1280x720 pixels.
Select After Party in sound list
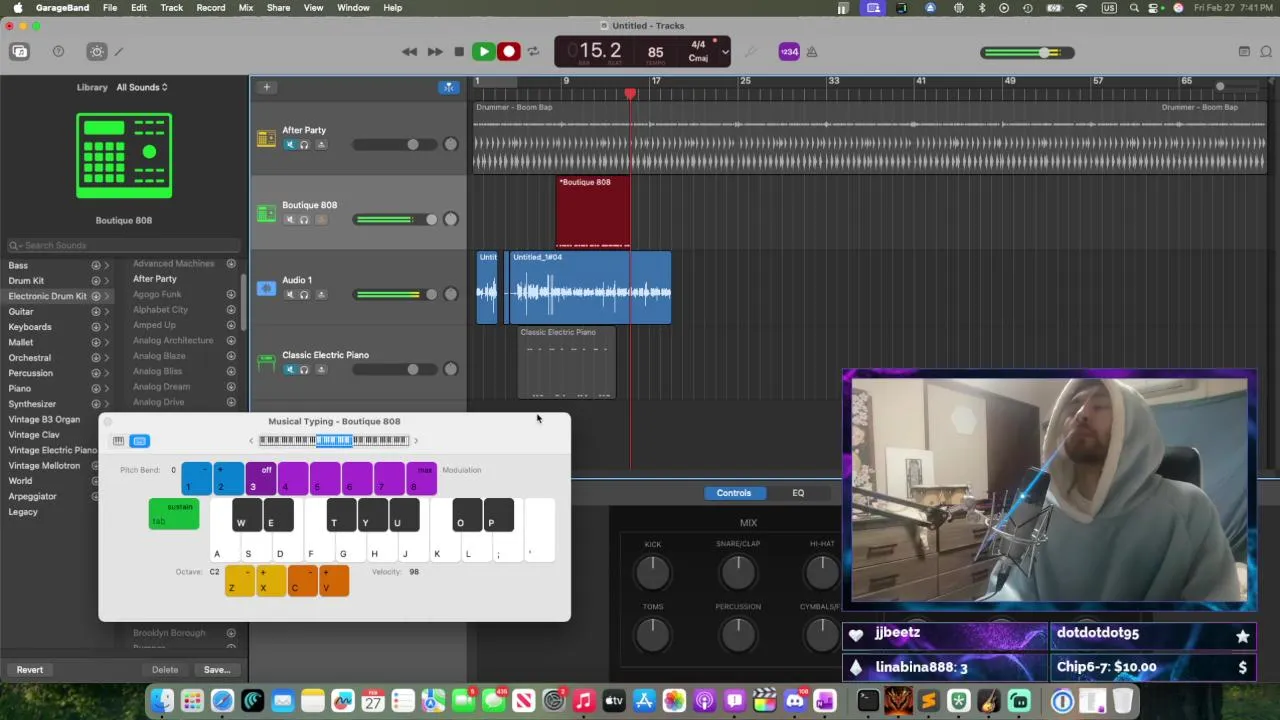point(155,279)
